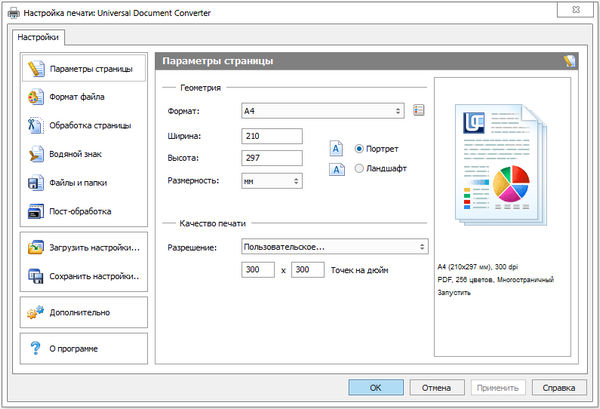Click the Формат файла palette icon
600x409 pixels.
pos(36,97)
